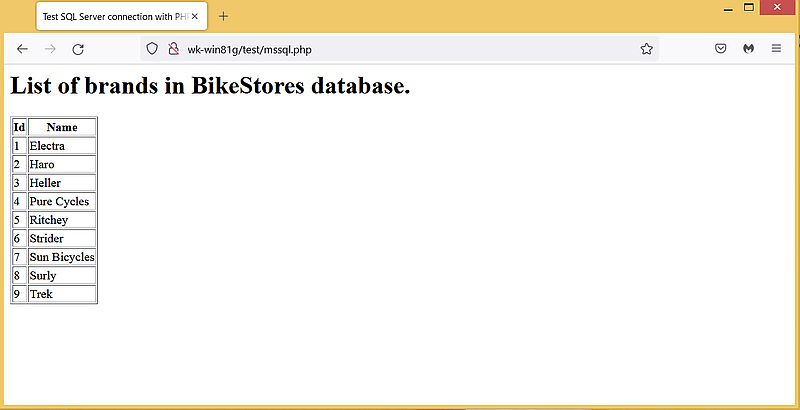Click Id cell 8 beside Surly
This screenshot has width=800, height=410.
point(19,275)
